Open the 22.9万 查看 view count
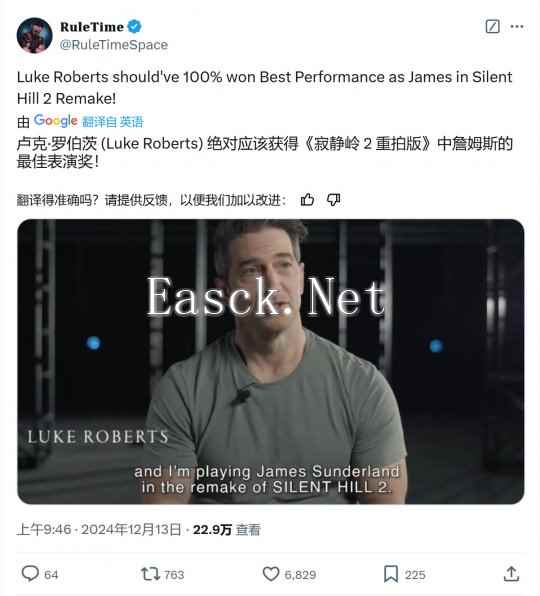540x596 pixels. pyautogui.click(x=226, y=529)
